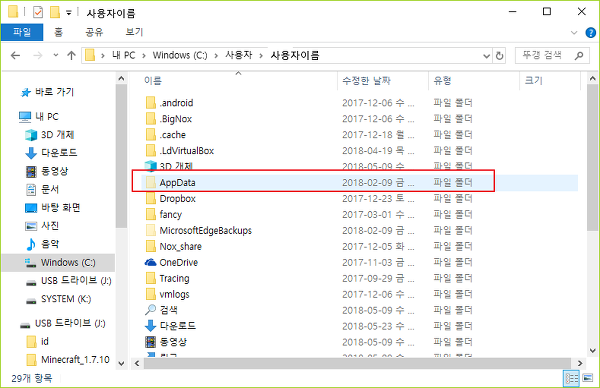Sort by the 수정한 날짜 column header
The height and width of the screenshot is (388, 600).
(x=366, y=81)
